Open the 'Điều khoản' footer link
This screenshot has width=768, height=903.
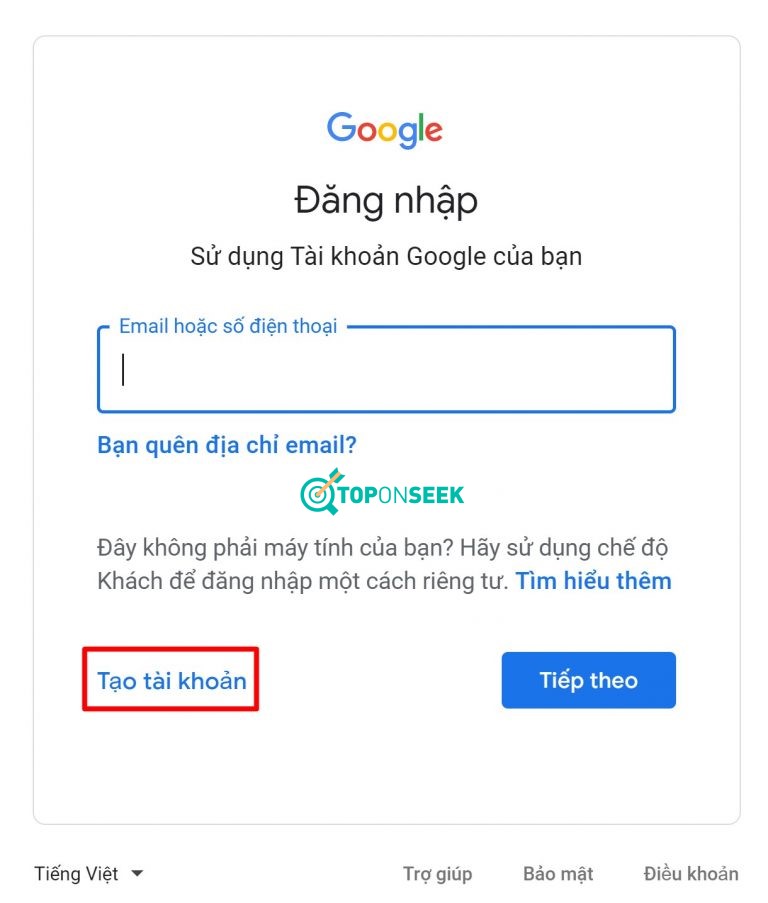coord(691,874)
